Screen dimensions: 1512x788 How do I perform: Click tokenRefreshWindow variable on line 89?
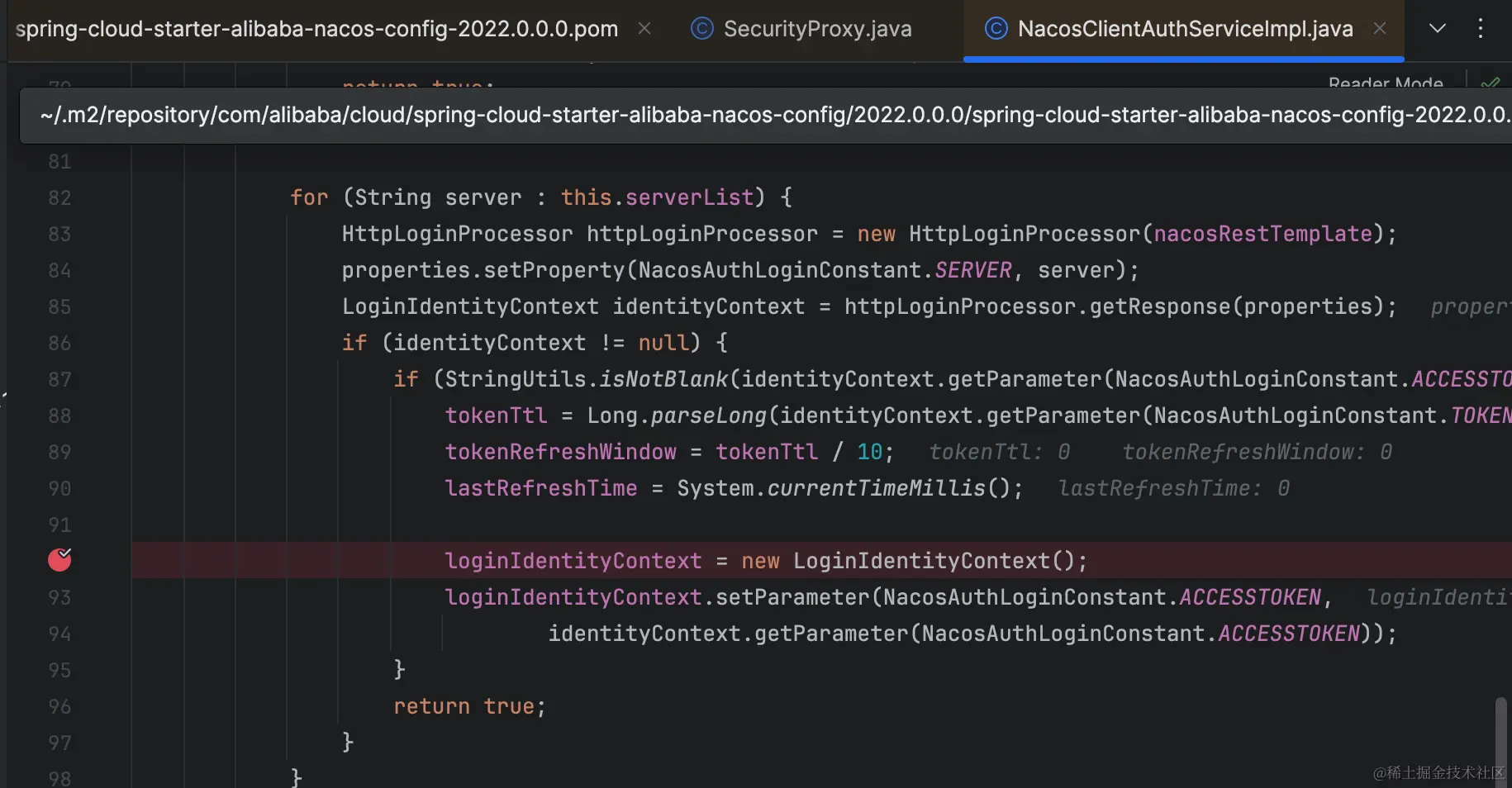(x=560, y=452)
